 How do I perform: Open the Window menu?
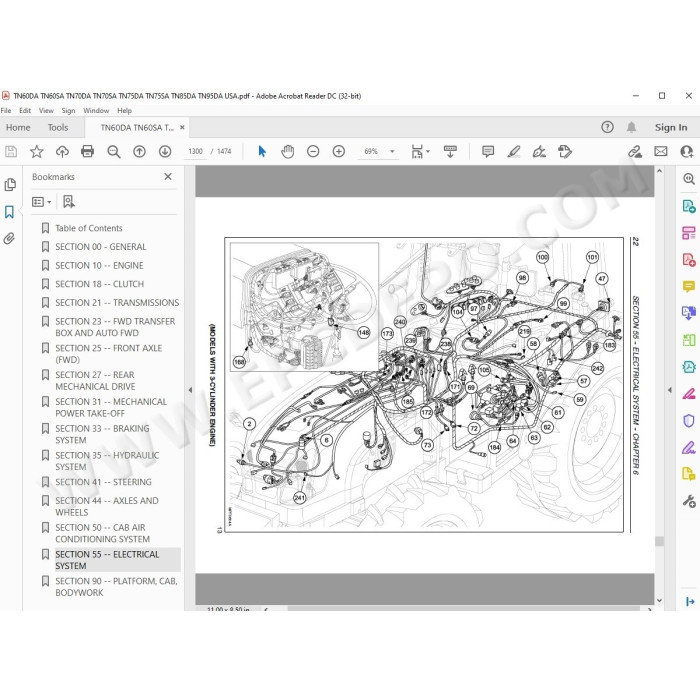tap(96, 110)
